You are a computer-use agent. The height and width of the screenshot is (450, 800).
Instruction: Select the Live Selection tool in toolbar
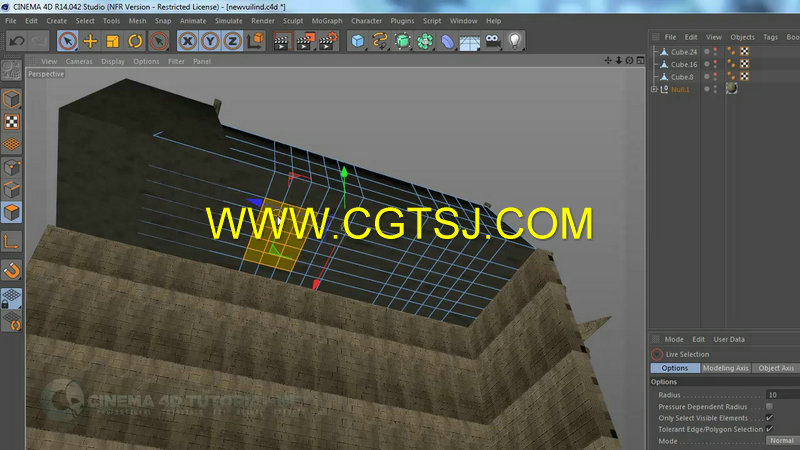[x=68, y=41]
